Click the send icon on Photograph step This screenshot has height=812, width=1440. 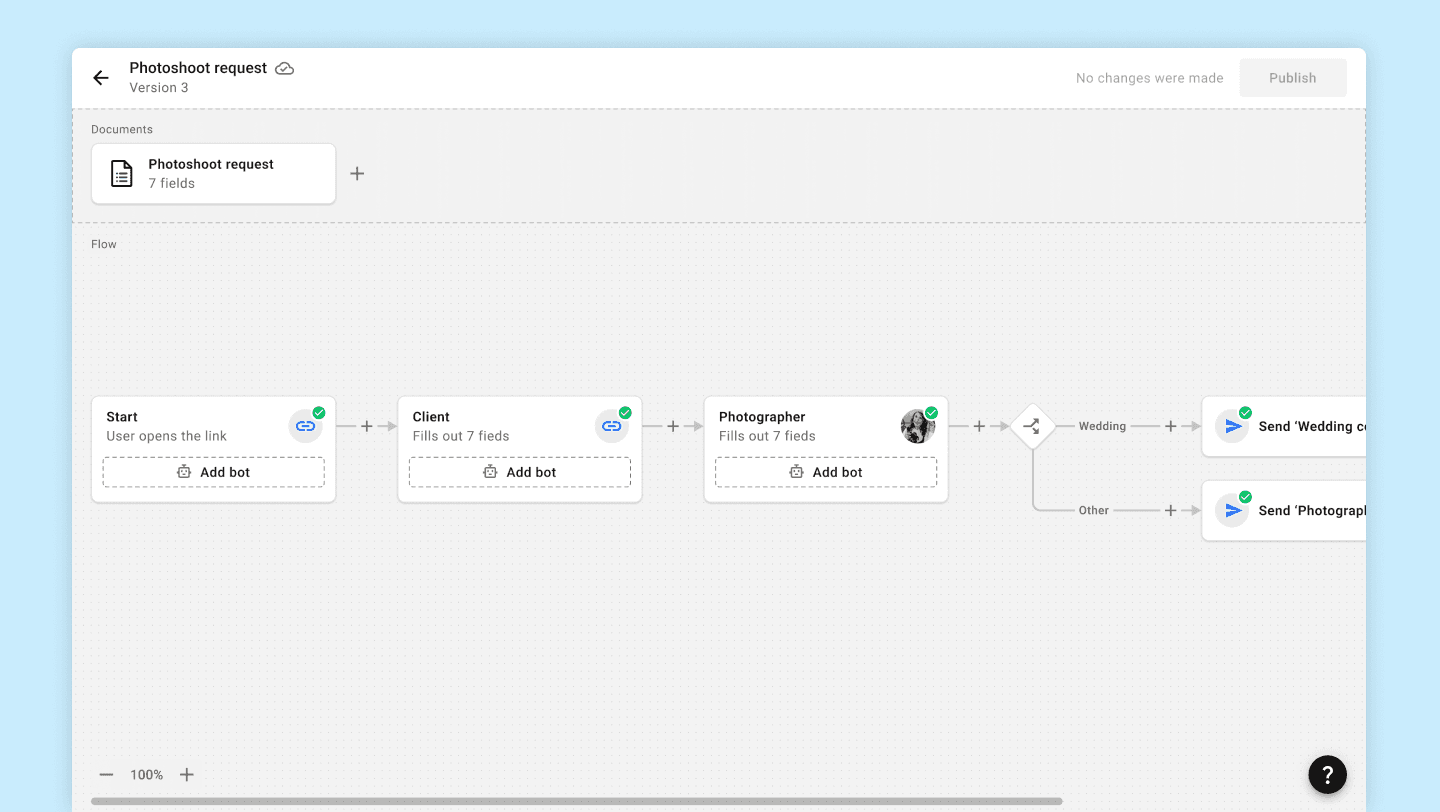coord(1233,510)
